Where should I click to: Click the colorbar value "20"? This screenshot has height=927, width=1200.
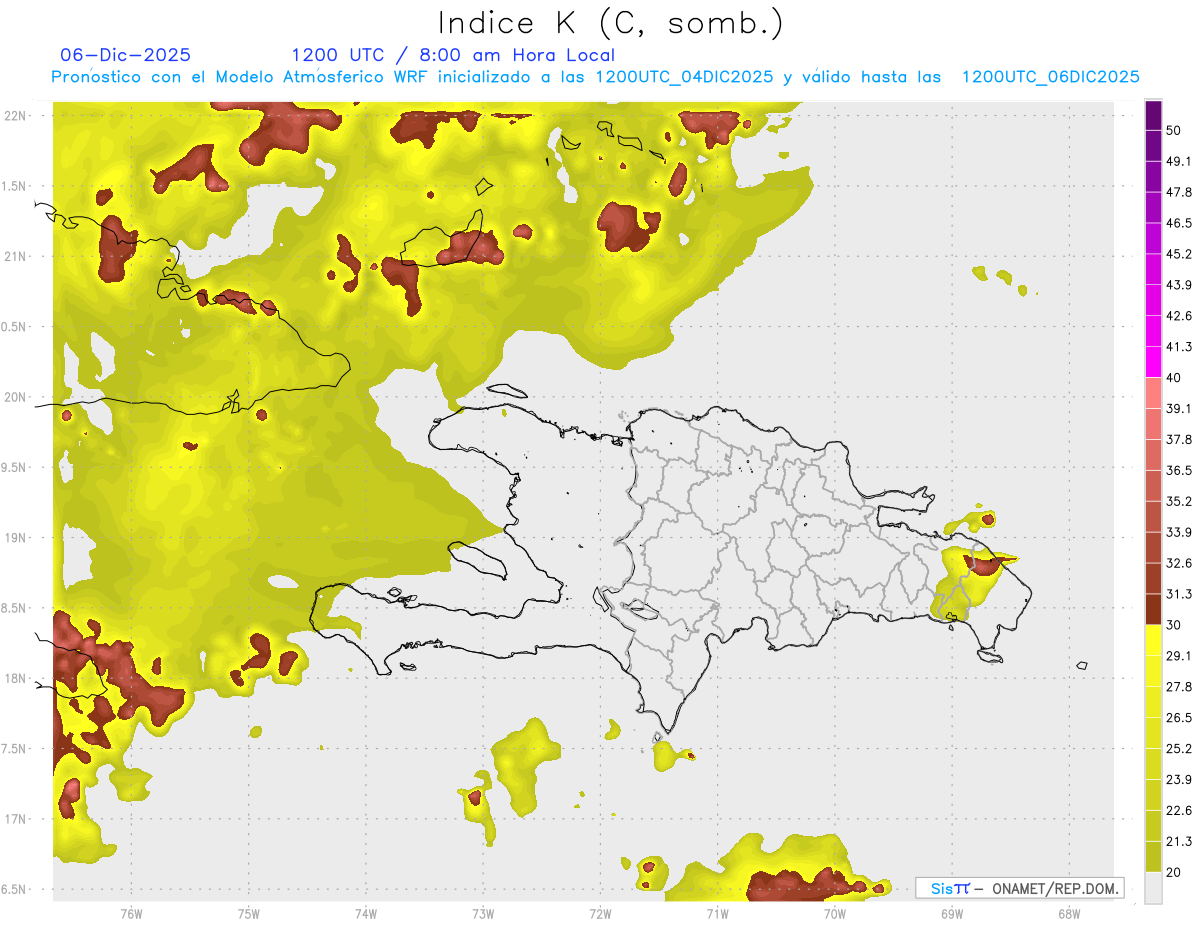1174,873
